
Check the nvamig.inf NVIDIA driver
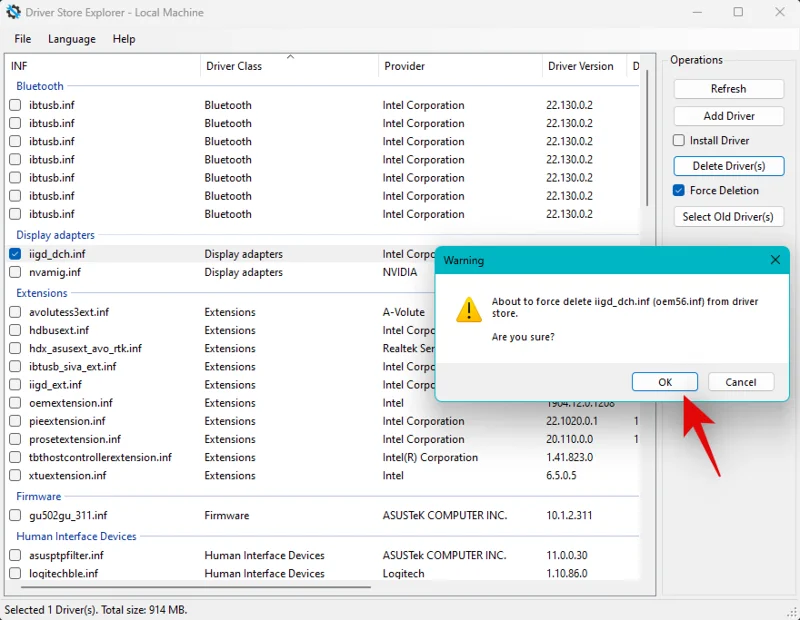[x=15, y=272]
